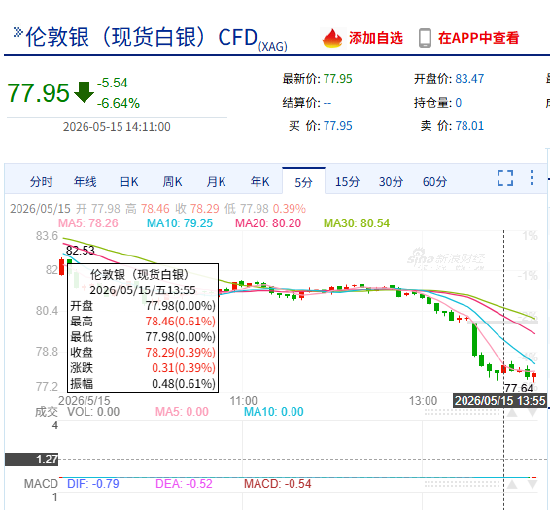Click 收盘 78.29(0.39%) in the tooltip
This screenshot has height=510, width=550.
[143, 353]
